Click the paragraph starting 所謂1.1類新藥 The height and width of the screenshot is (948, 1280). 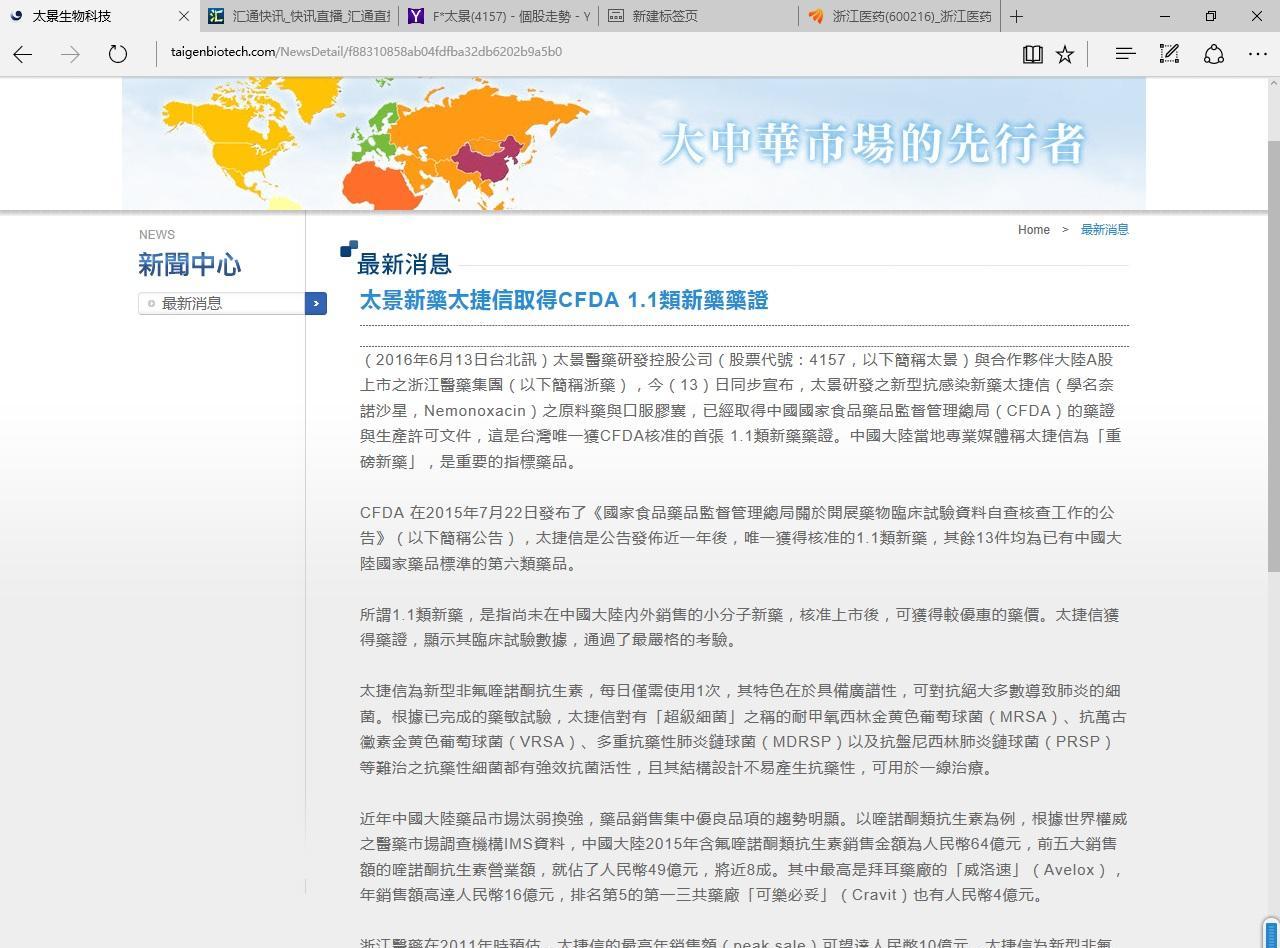(x=740, y=627)
